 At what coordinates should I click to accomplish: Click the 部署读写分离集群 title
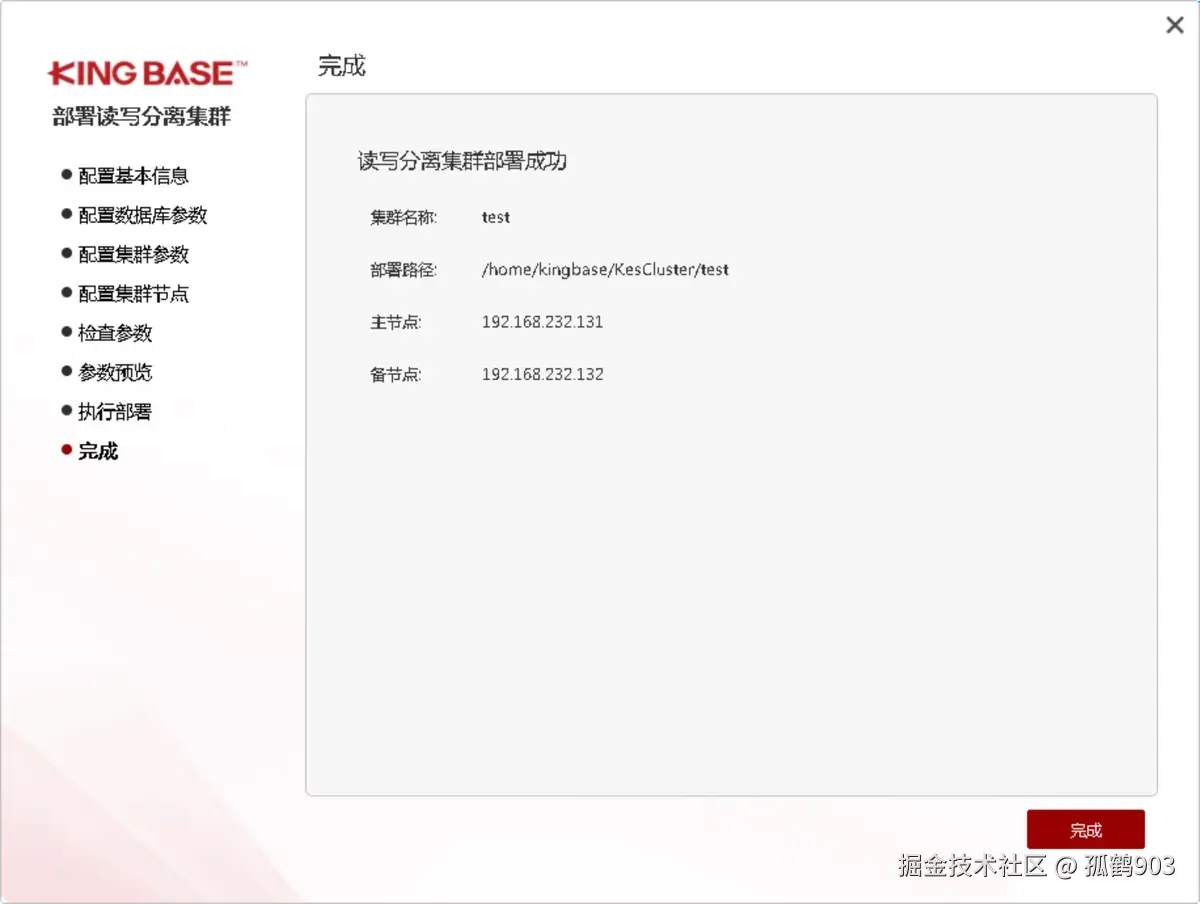141,116
